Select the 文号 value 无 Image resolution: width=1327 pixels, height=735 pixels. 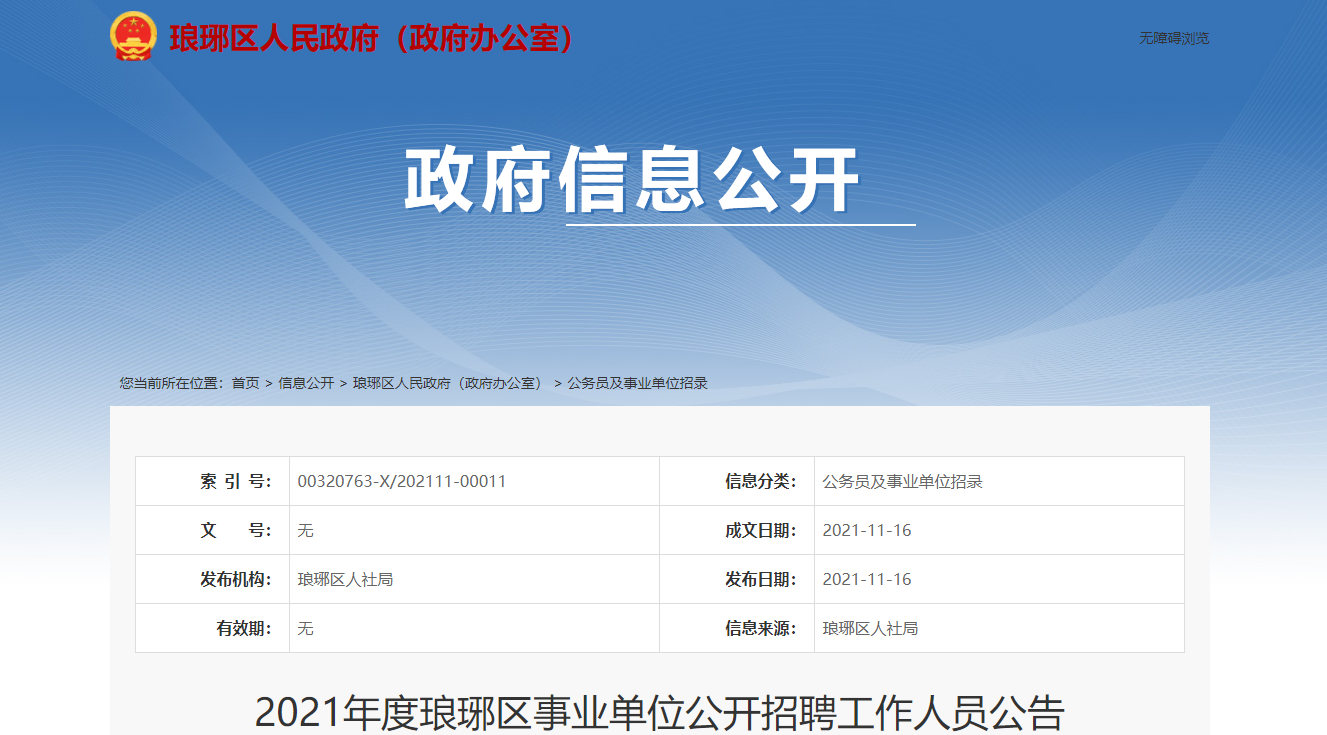click(x=305, y=530)
